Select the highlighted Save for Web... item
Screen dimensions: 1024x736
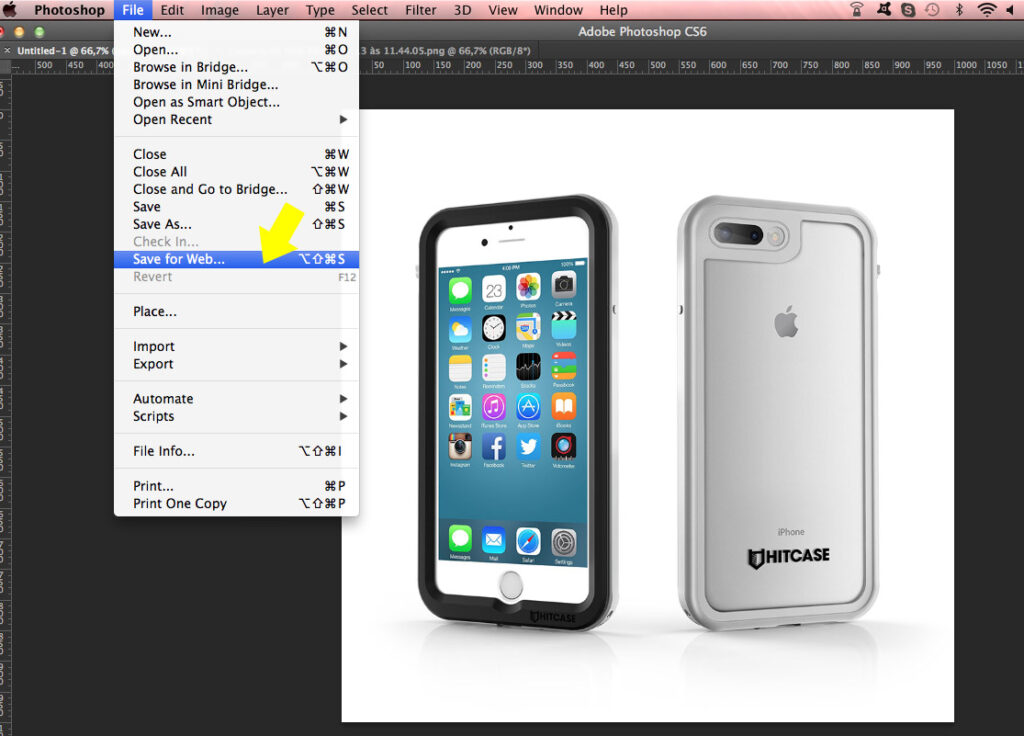pos(236,259)
